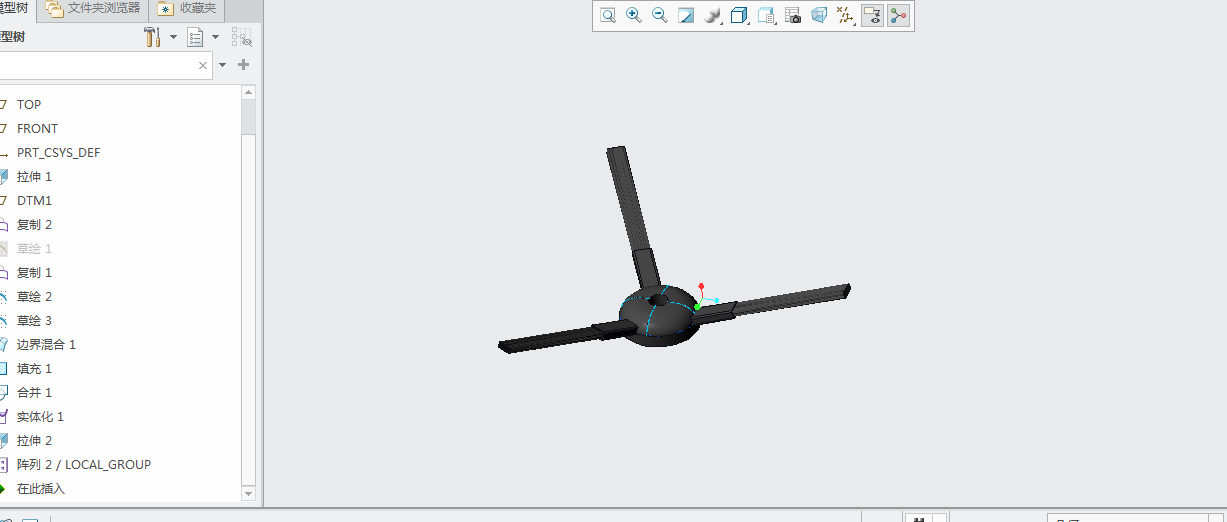Open the display style shaded-sphere icon

(713, 15)
